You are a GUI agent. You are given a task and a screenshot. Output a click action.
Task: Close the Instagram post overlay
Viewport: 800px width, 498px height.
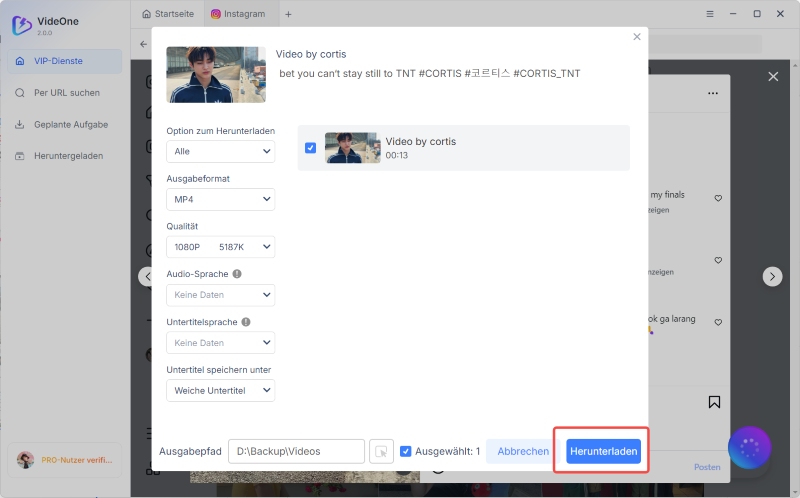[x=773, y=77]
